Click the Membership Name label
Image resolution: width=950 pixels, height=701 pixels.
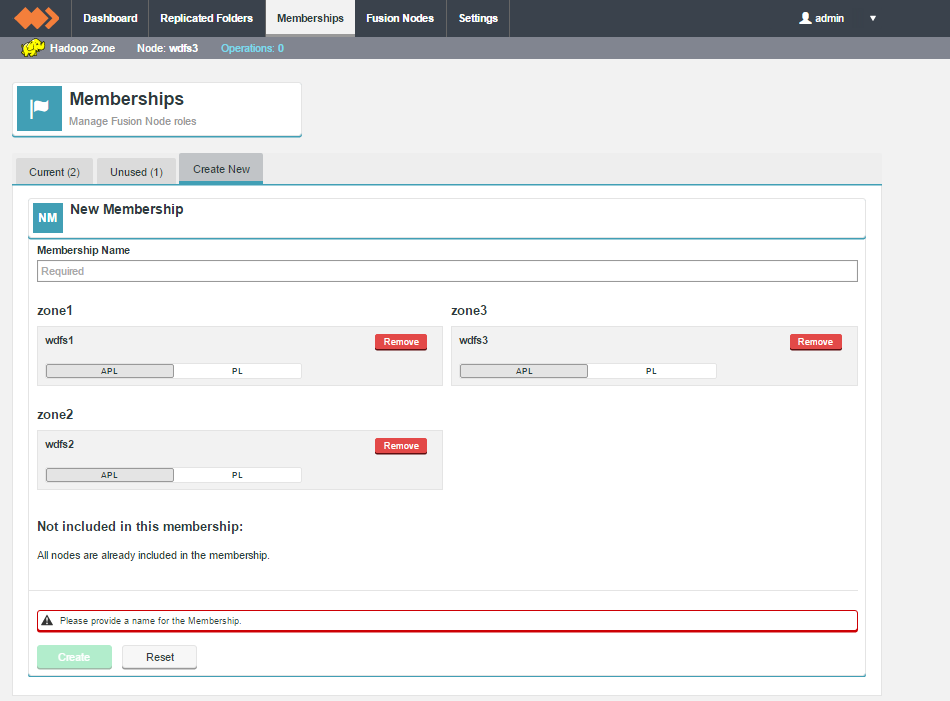click(84, 250)
